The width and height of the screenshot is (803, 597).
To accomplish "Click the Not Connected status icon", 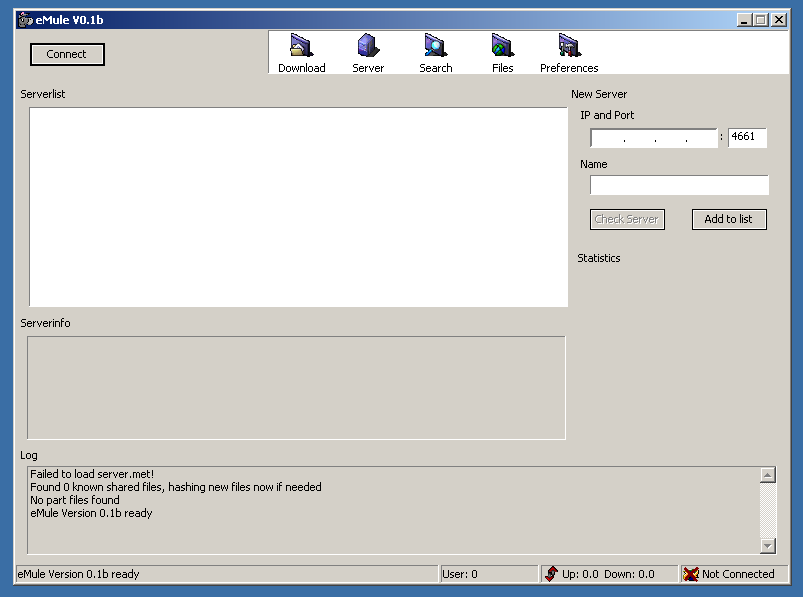I will [x=690, y=574].
